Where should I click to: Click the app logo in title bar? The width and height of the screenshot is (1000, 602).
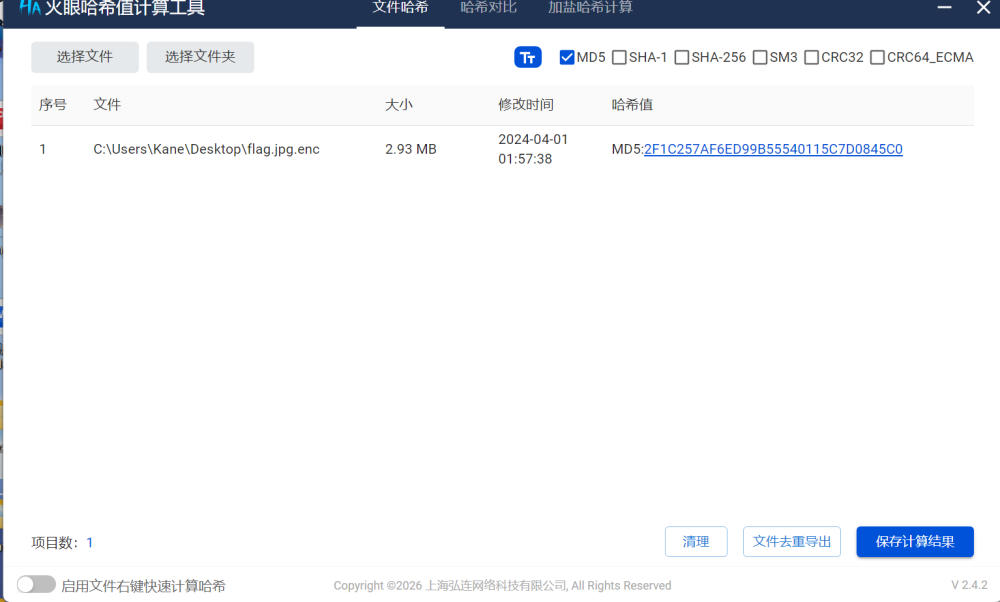29,8
